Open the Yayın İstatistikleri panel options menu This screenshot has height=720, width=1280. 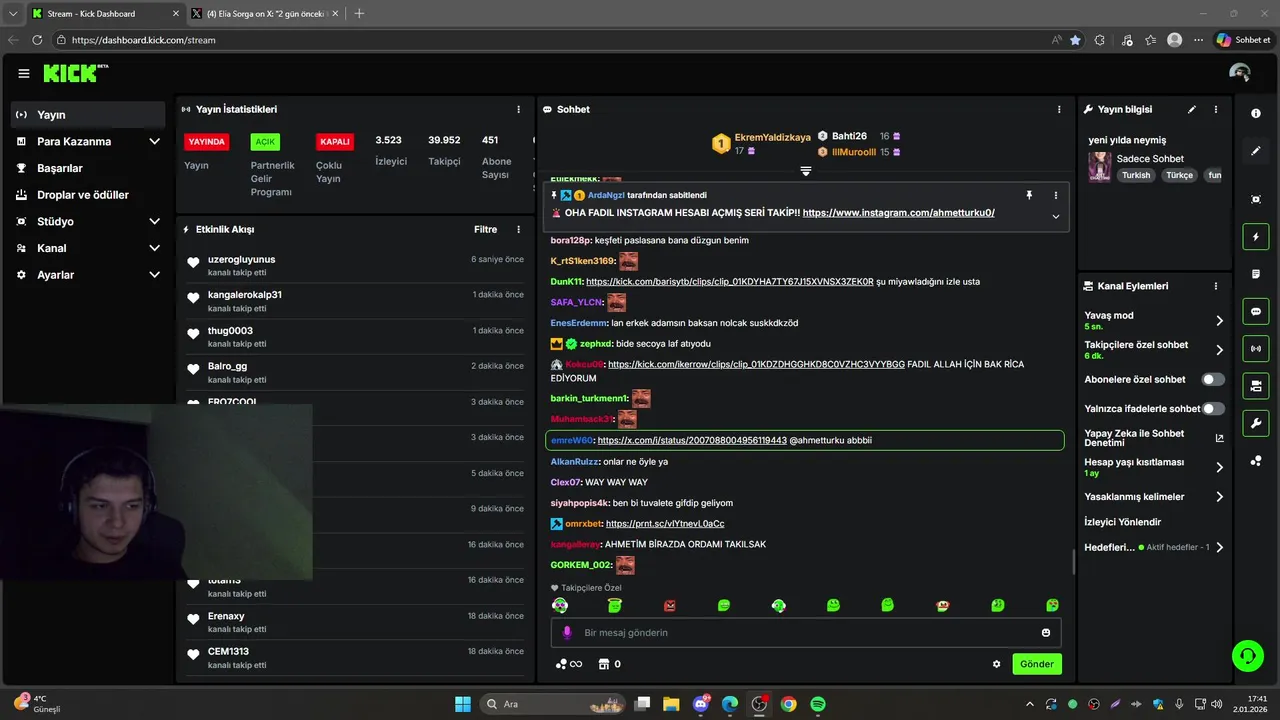click(518, 110)
